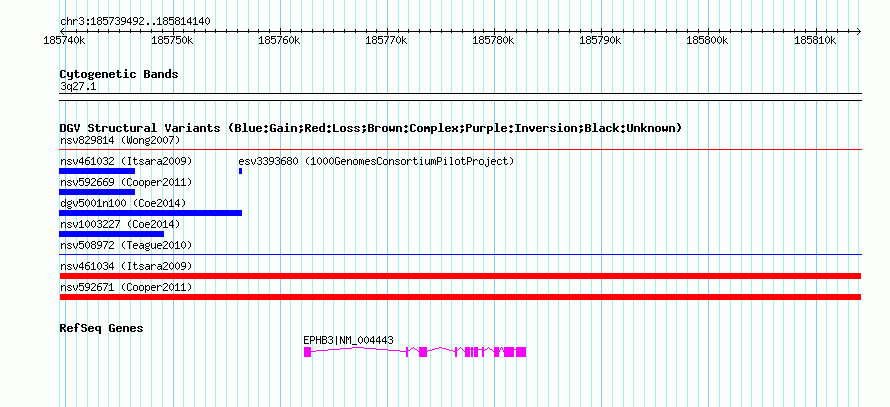Select the nsv461034 red loss bar
Image resolution: width=890 pixels, height=407 pixels.
point(460,276)
